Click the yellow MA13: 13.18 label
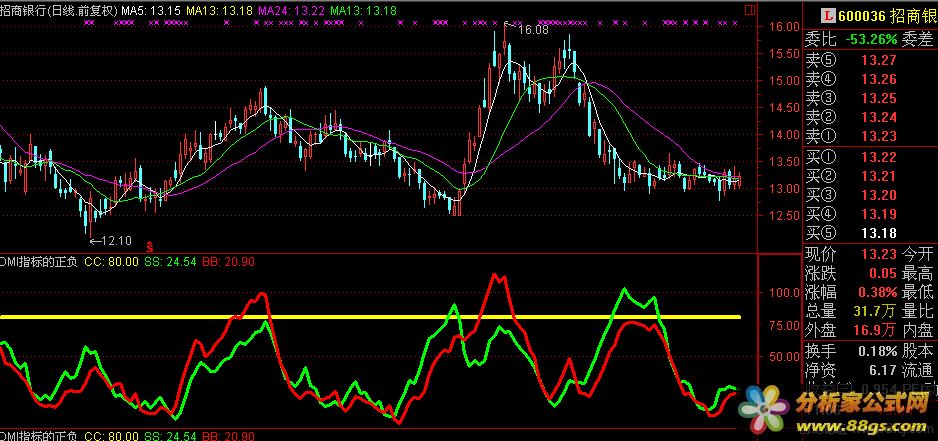938x441 pixels. 220,10
